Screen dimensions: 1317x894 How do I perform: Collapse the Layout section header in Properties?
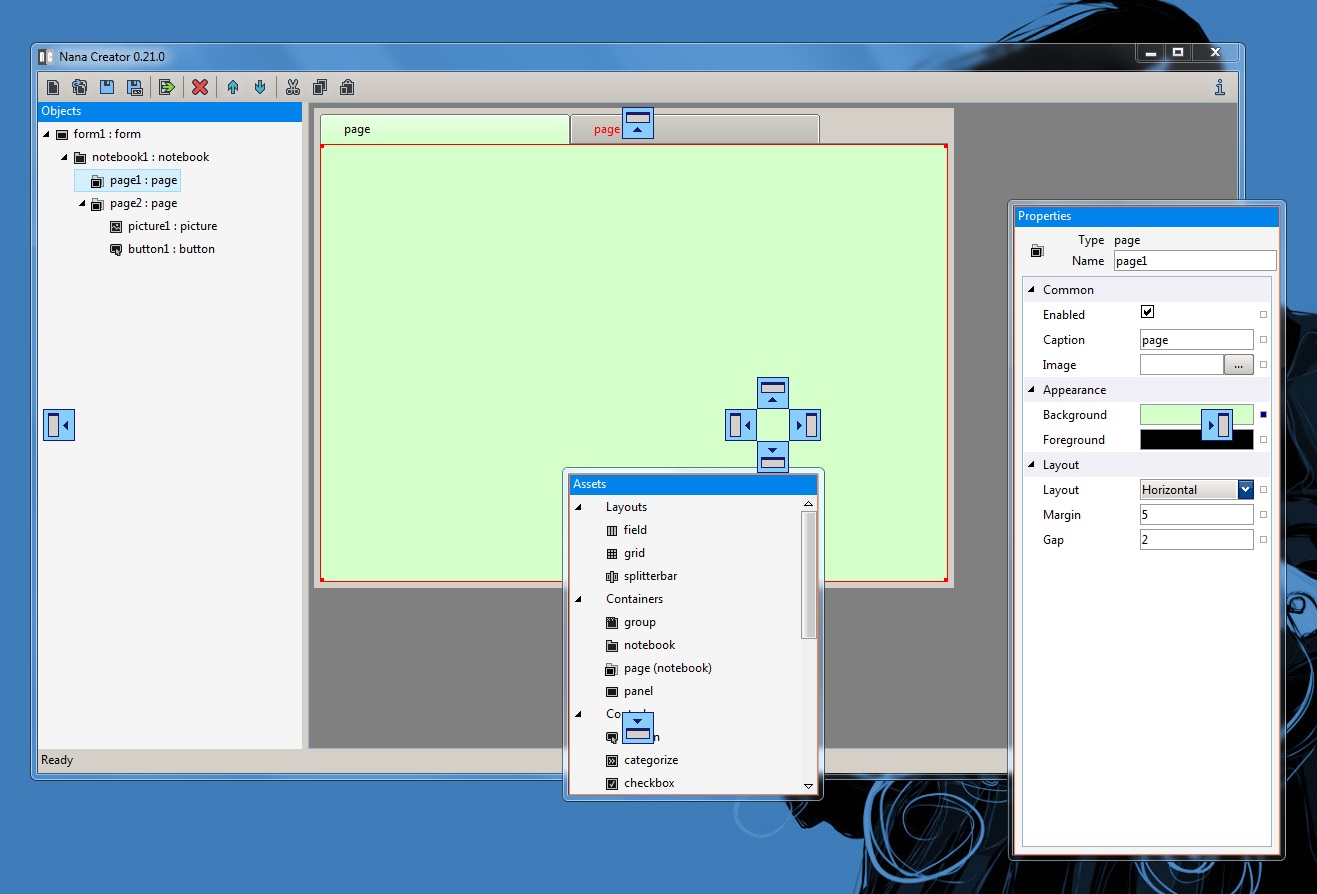[1032, 465]
